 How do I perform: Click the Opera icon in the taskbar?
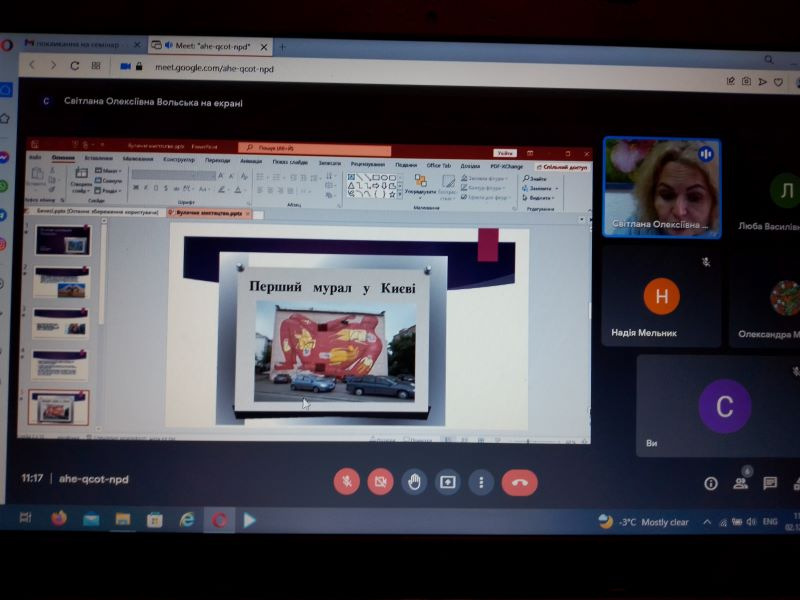[x=219, y=520]
